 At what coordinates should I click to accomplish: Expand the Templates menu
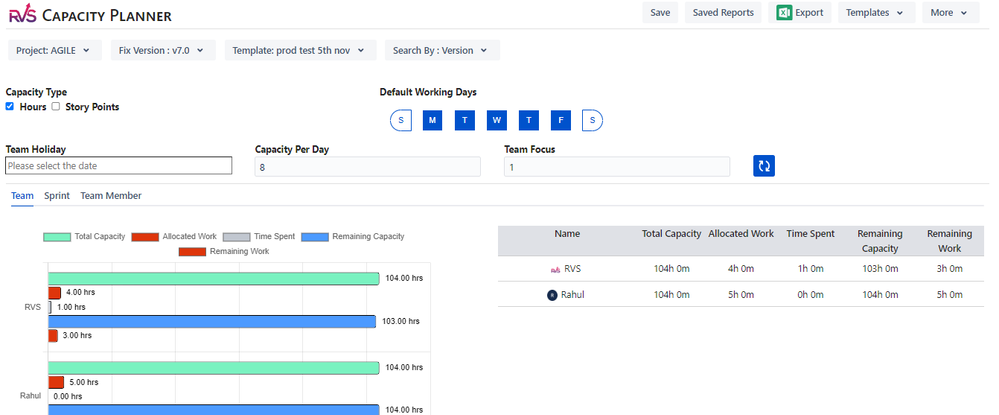877,13
